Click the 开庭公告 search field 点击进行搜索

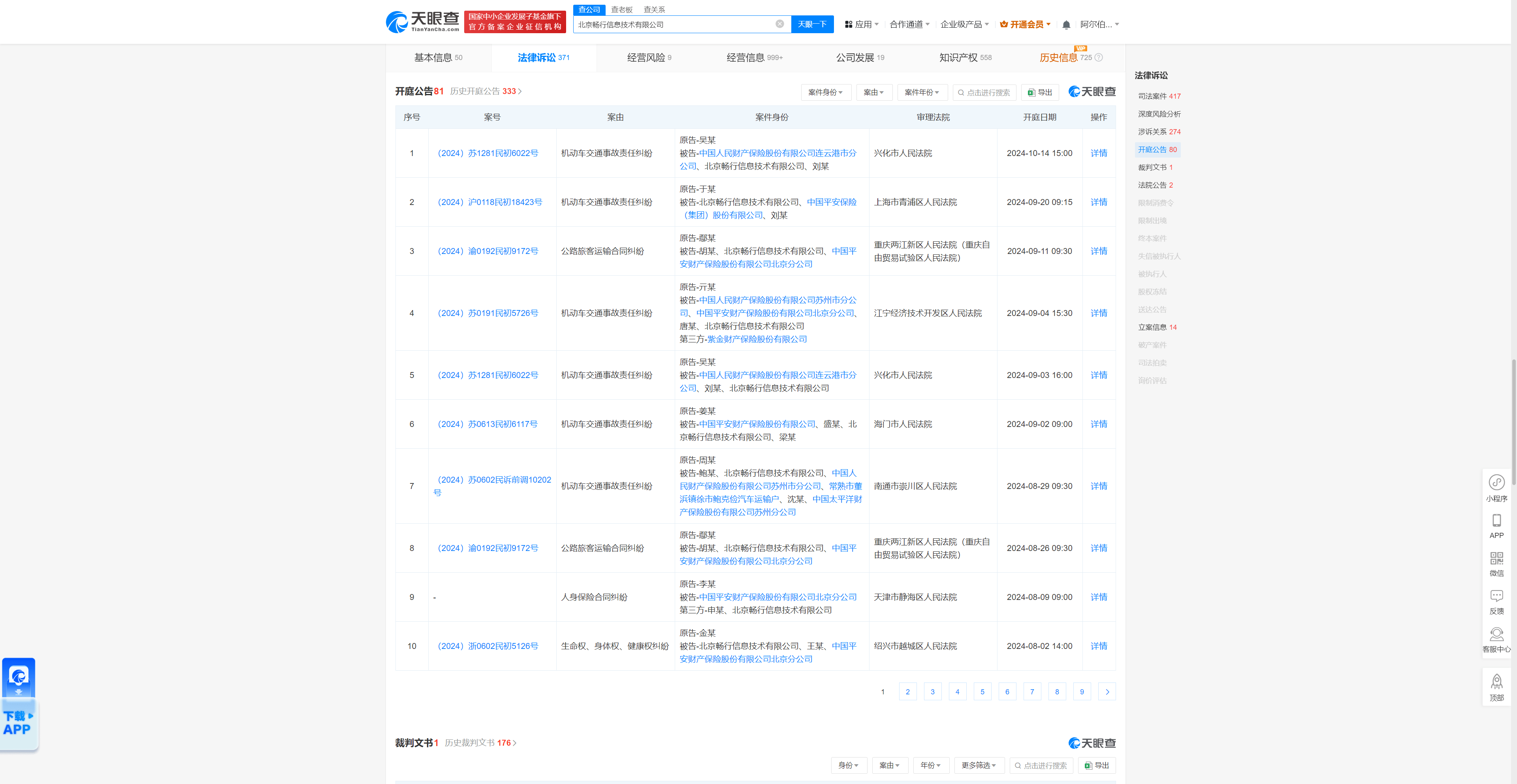click(x=984, y=92)
